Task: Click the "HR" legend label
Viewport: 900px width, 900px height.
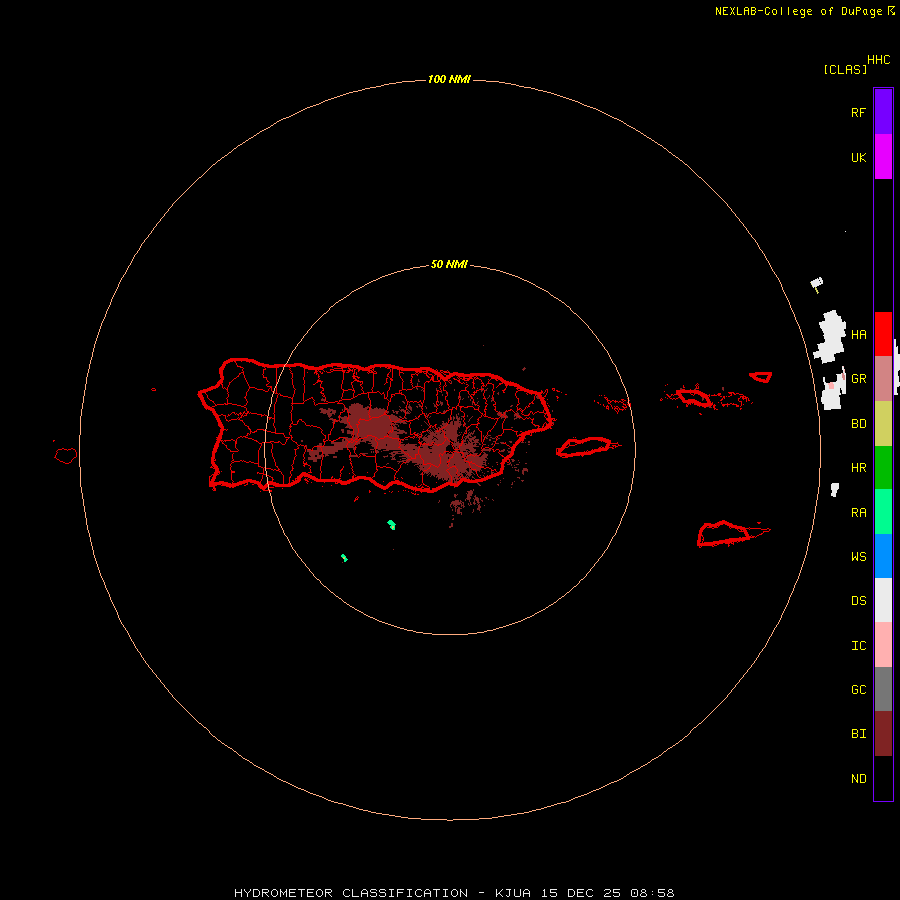Action: pos(859,468)
